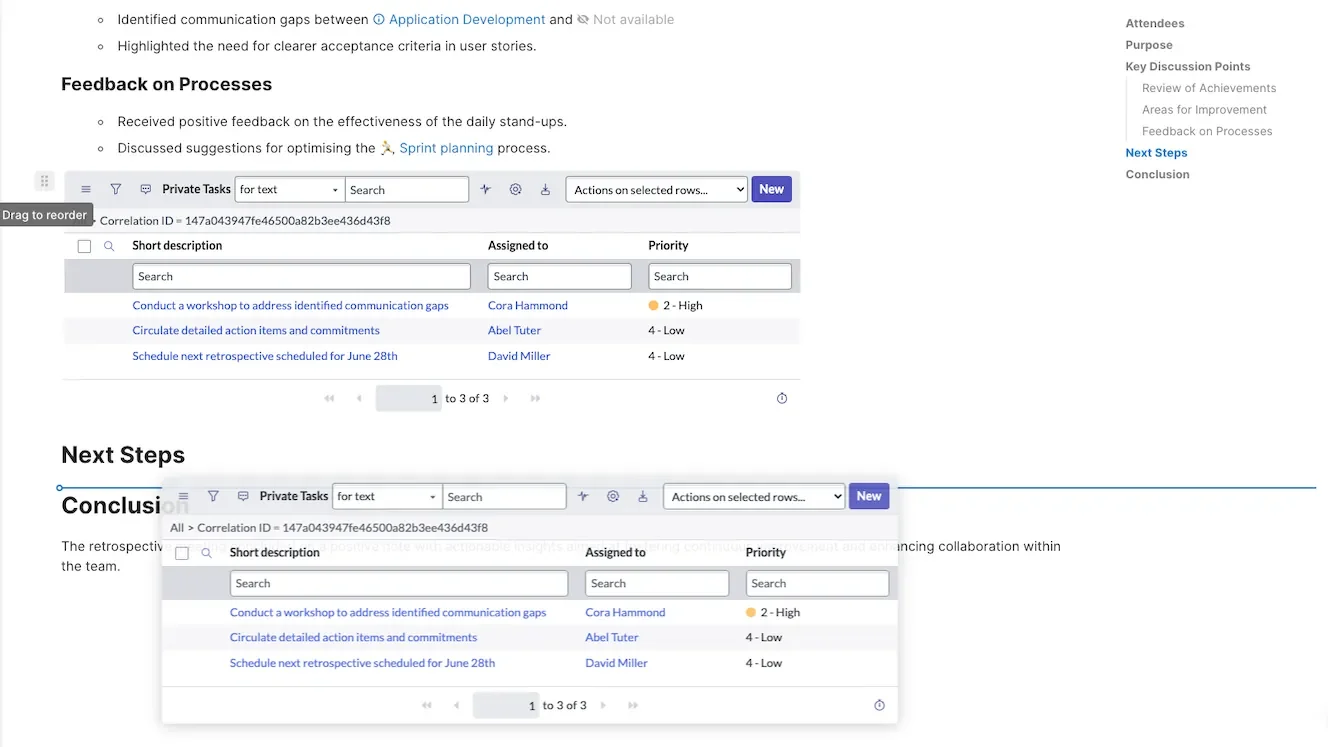Click the New button in upper Private Tasks list
Screen dimensions: 1328x747
(x=771, y=189)
